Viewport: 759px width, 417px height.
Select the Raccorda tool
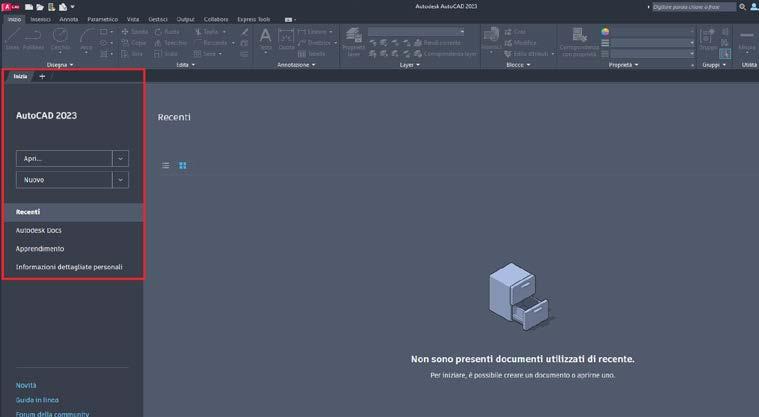point(211,43)
